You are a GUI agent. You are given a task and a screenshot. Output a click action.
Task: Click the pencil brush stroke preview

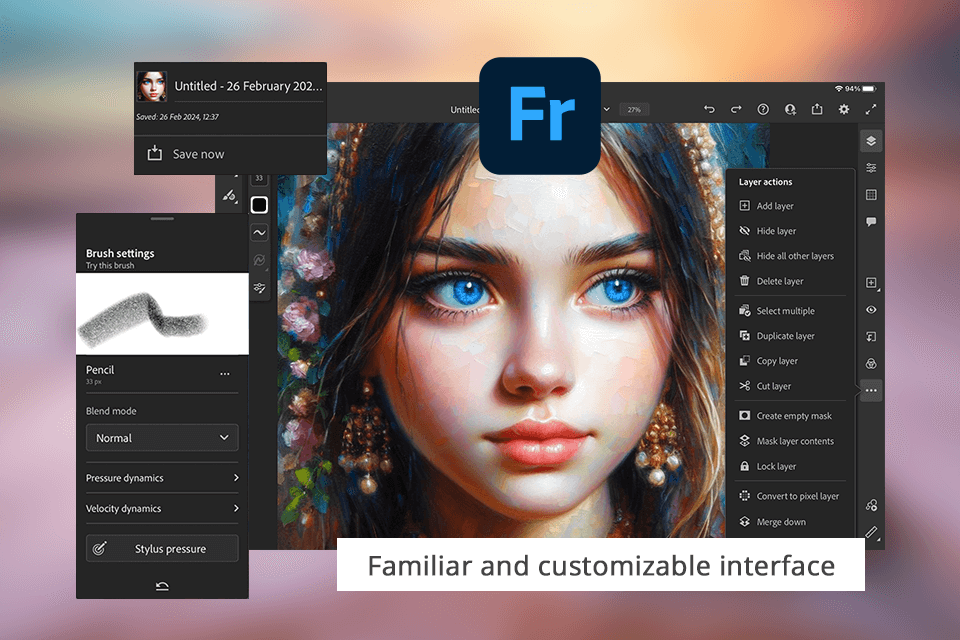(162, 314)
